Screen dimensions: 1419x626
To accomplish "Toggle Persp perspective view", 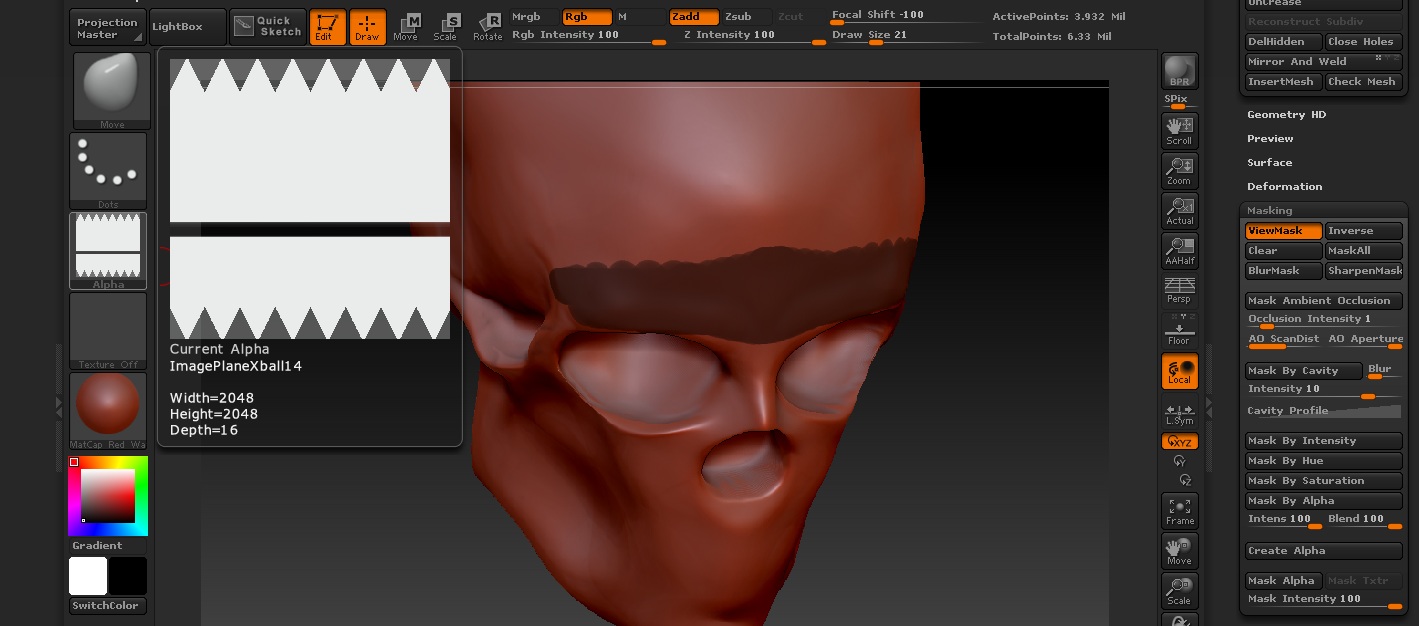I will pyautogui.click(x=1179, y=290).
